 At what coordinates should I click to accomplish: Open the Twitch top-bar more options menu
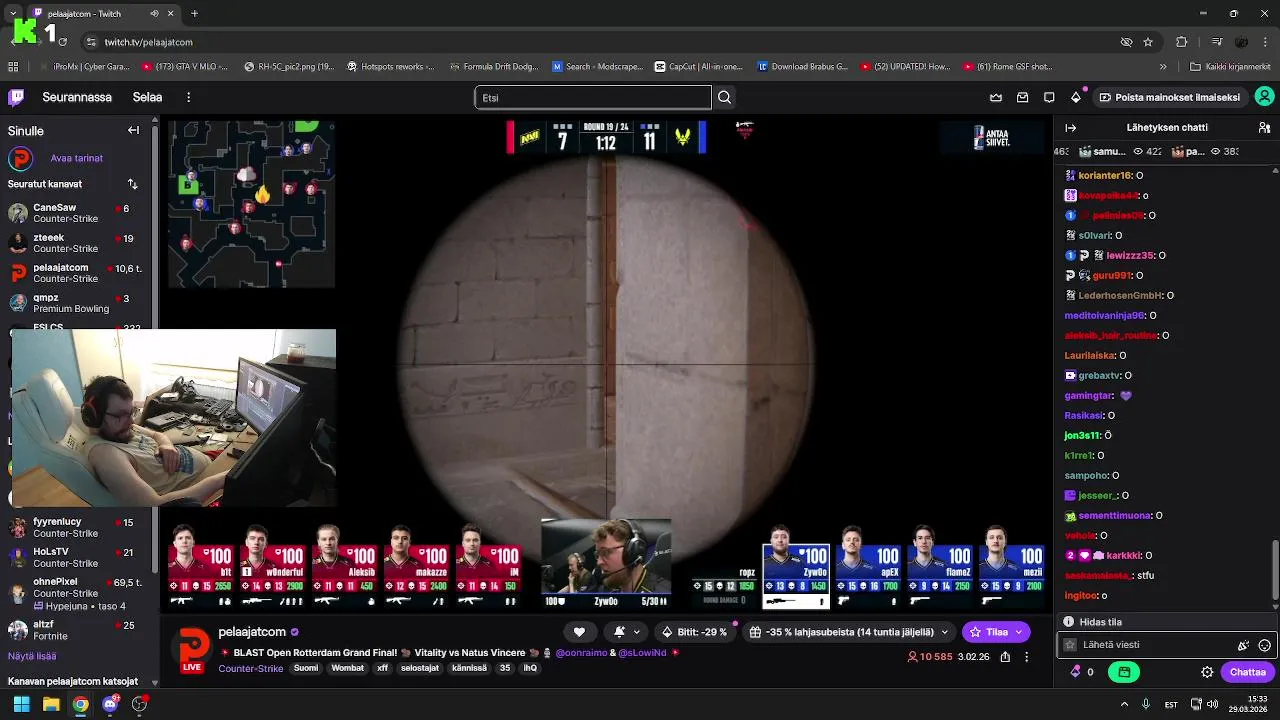click(x=188, y=97)
